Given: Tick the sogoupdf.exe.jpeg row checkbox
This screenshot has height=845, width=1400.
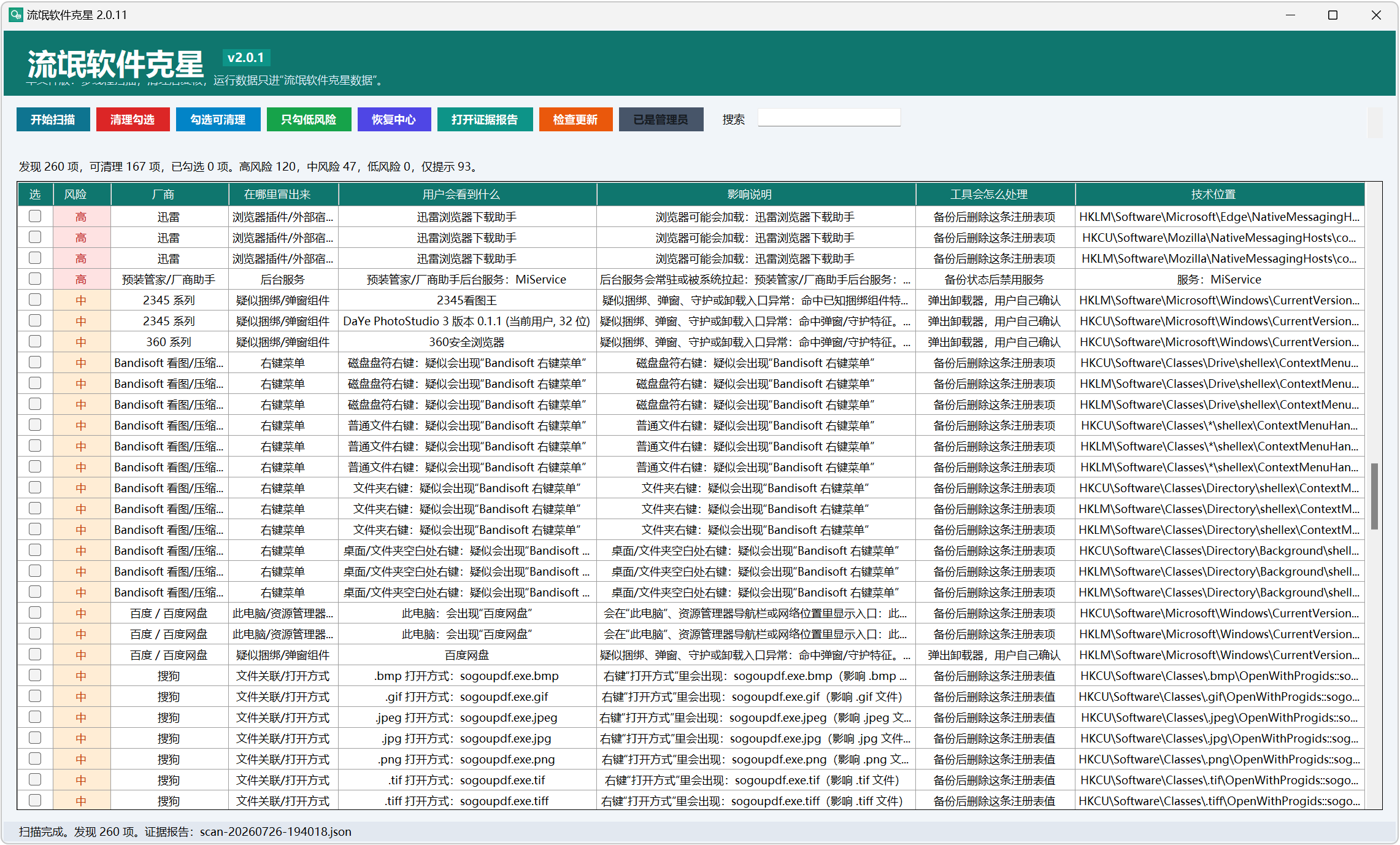Looking at the screenshot, I should coord(35,717).
